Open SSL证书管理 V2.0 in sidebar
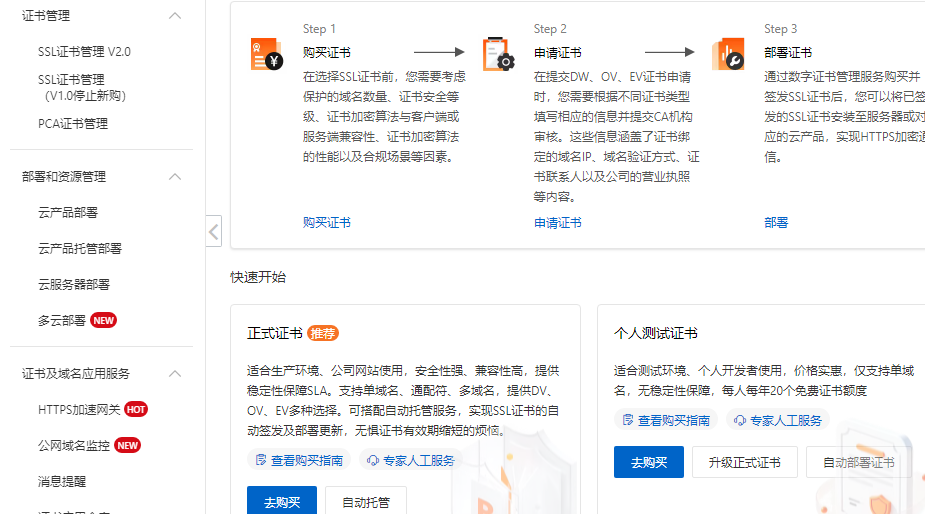 (x=84, y=52)
